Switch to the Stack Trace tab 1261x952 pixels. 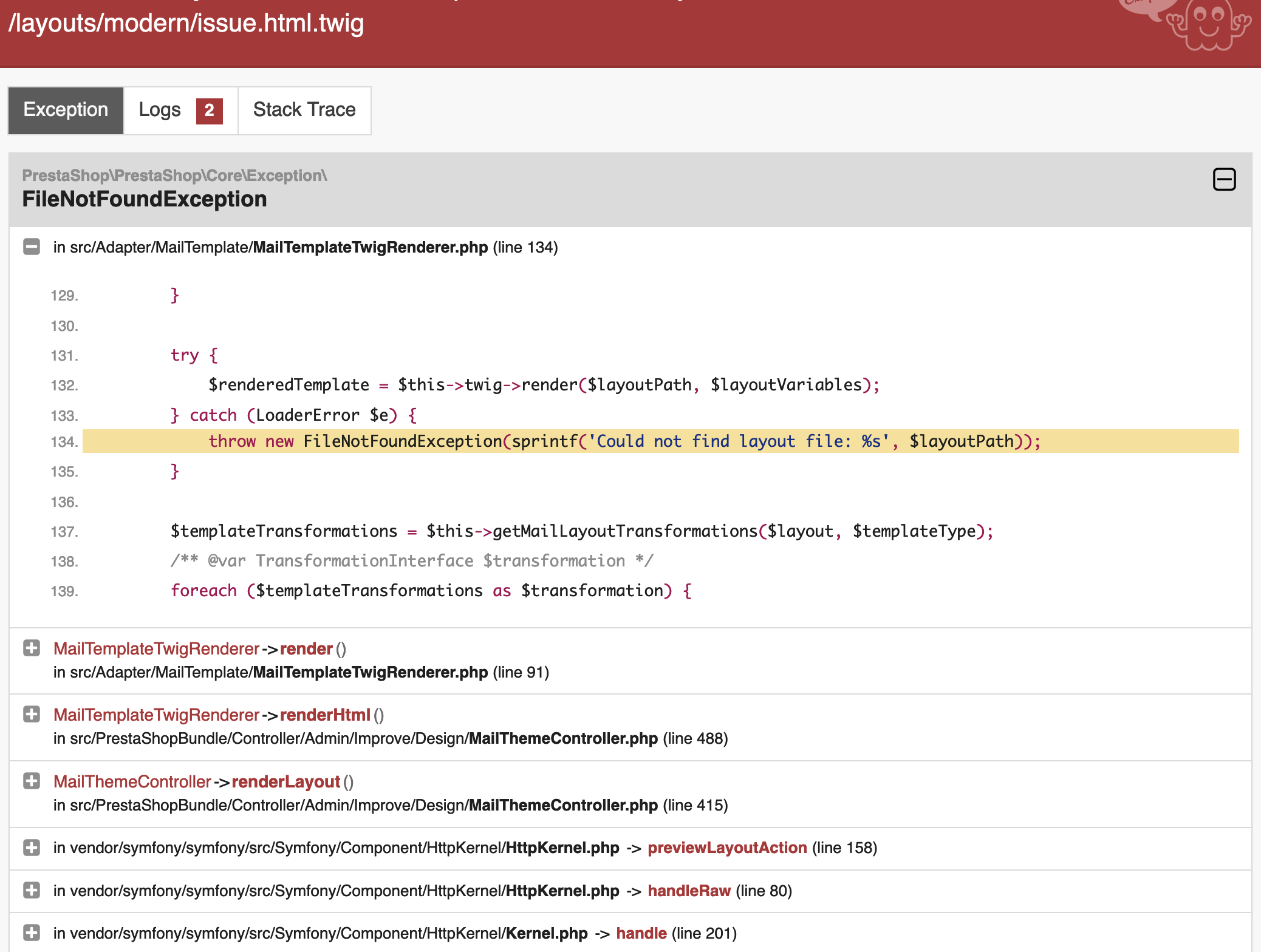click(304, 110)
